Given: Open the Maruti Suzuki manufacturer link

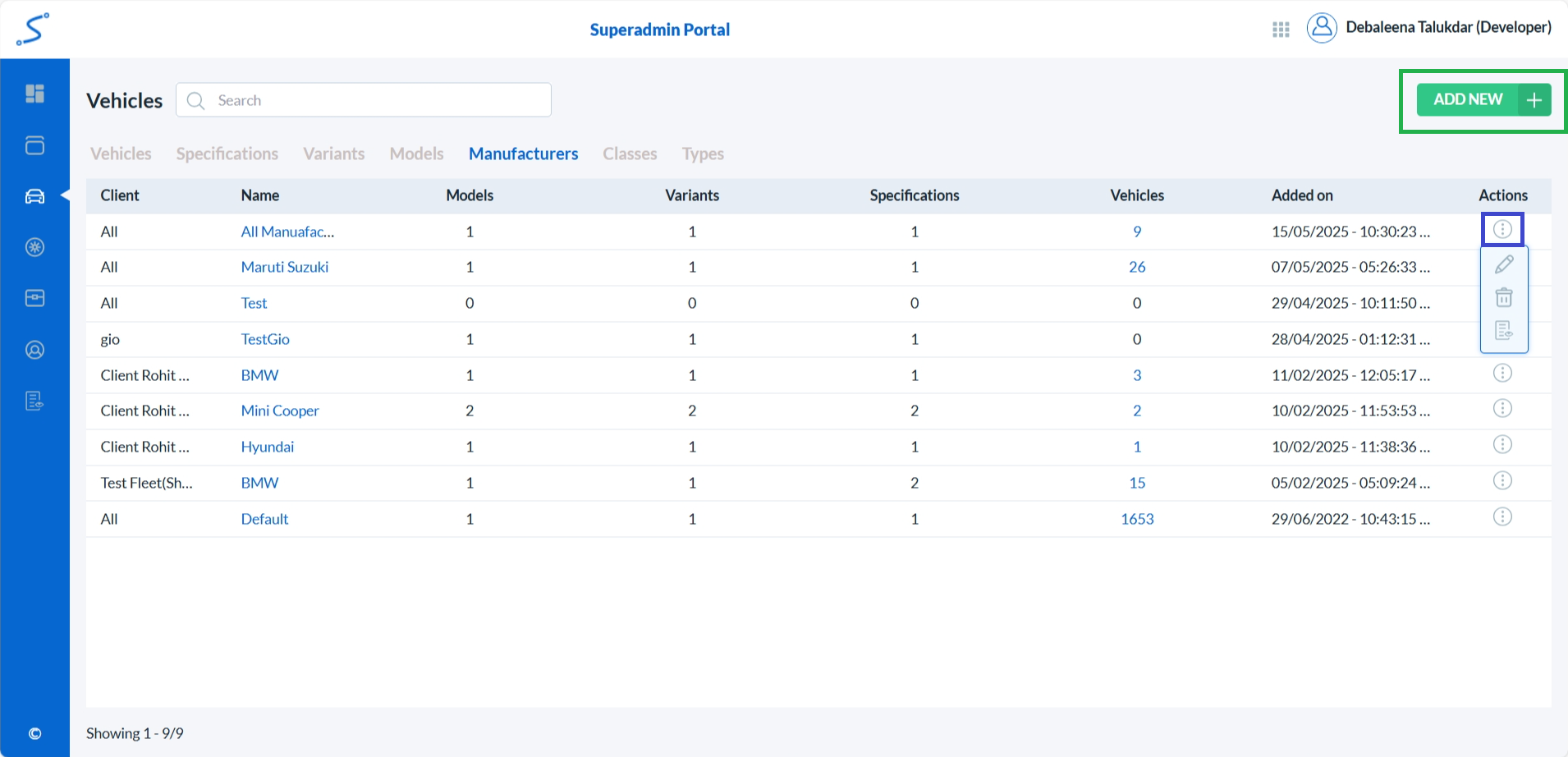Looking at the screenshot, I should [x=285, y=267].
